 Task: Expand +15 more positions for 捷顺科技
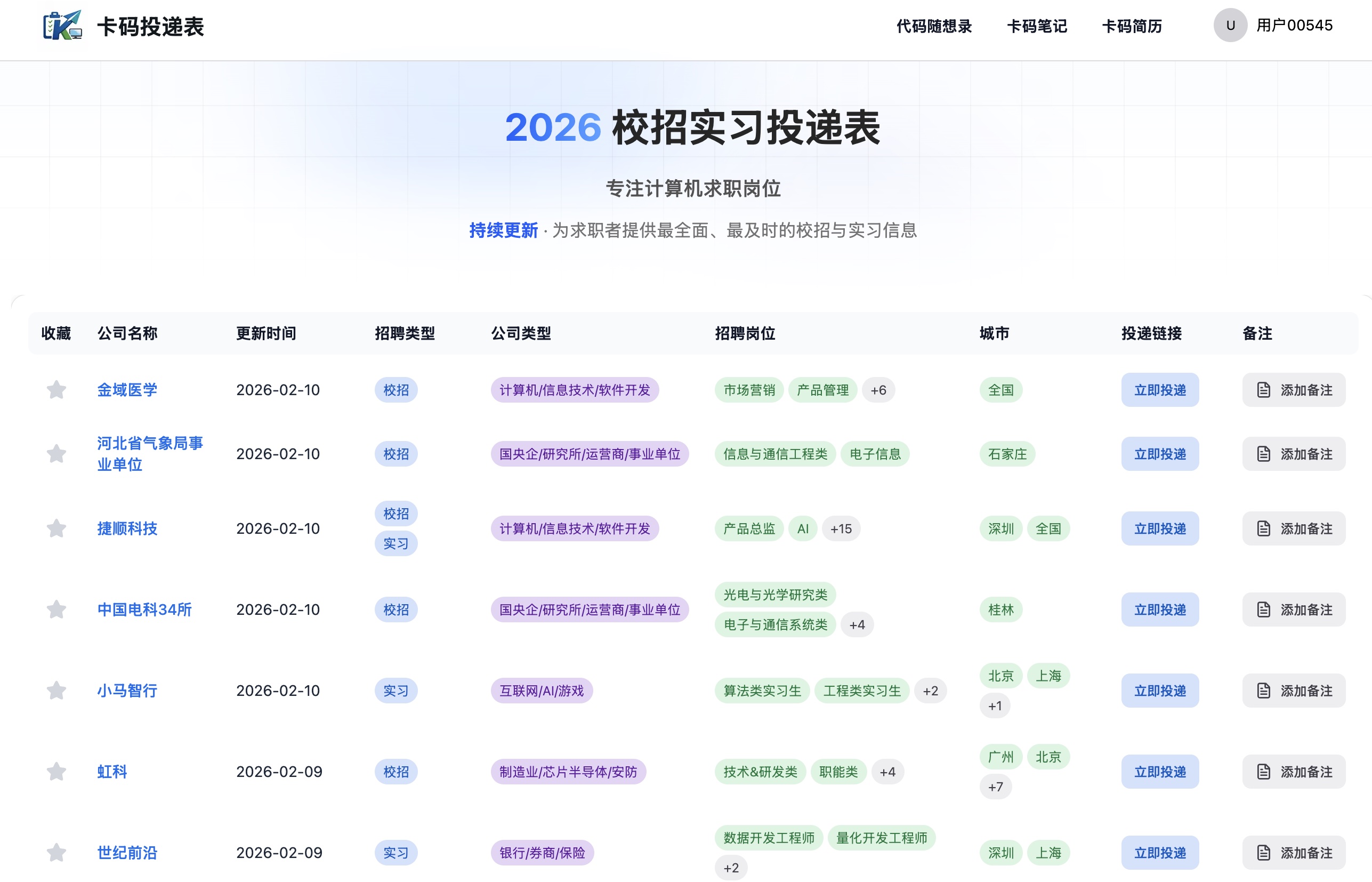(841, 528)
